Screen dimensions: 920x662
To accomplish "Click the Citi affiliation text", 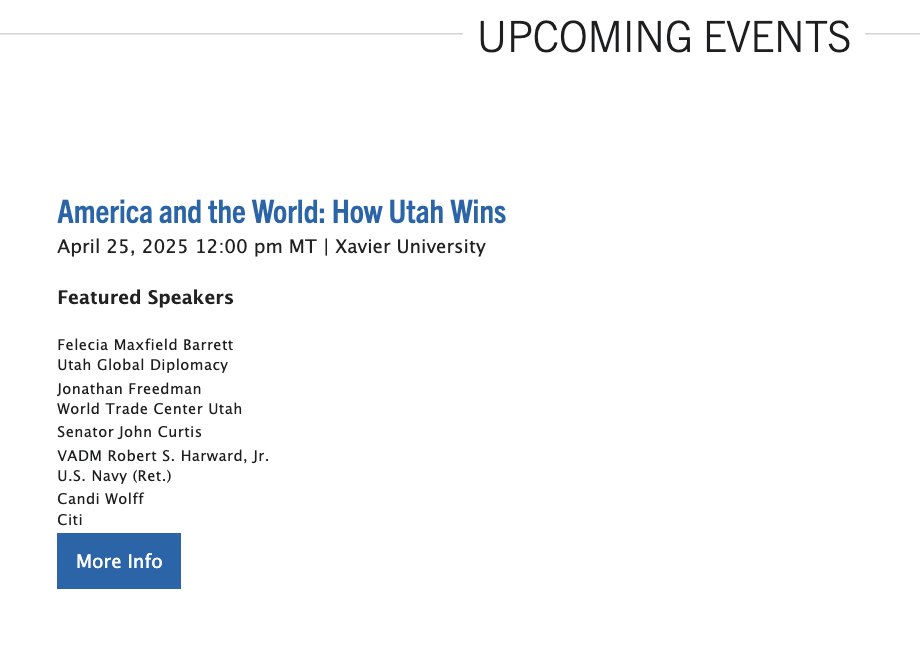I will pyautogui.click(x=70, y=519).
